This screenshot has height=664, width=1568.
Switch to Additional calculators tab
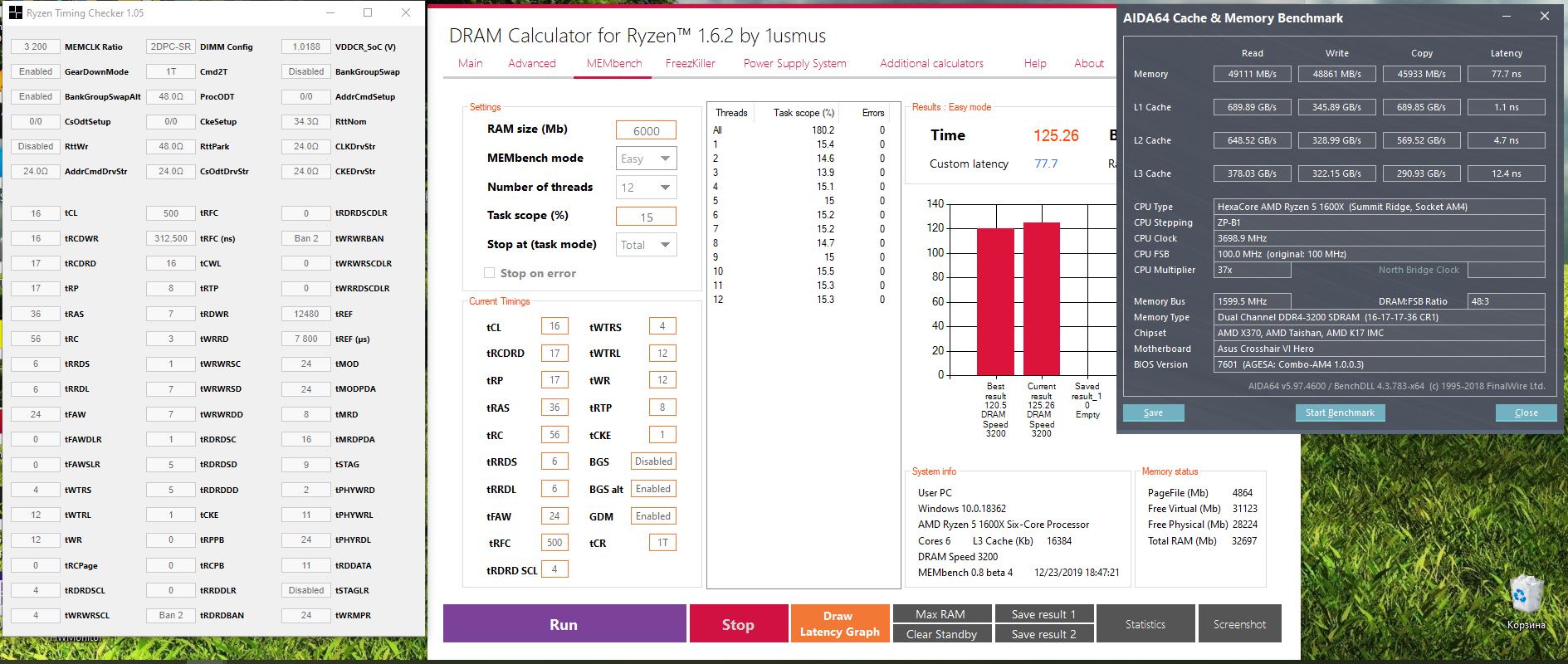pos(932,63)
